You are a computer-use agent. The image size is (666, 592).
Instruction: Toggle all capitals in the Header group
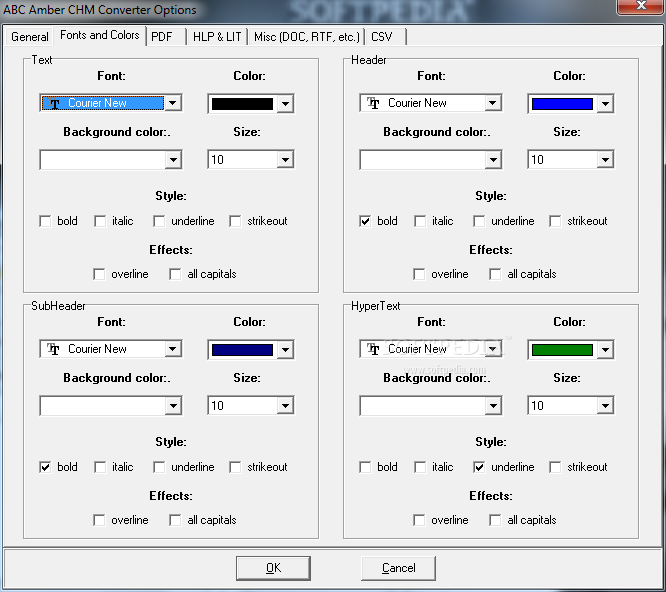495,274
